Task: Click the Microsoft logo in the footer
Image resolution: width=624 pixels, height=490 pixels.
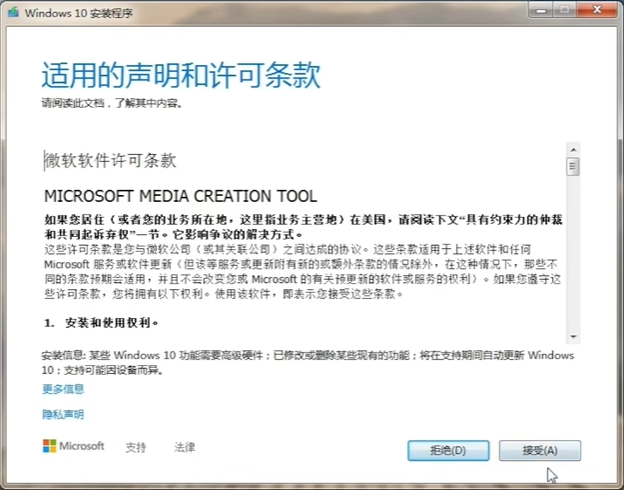Action: point(73,446)
